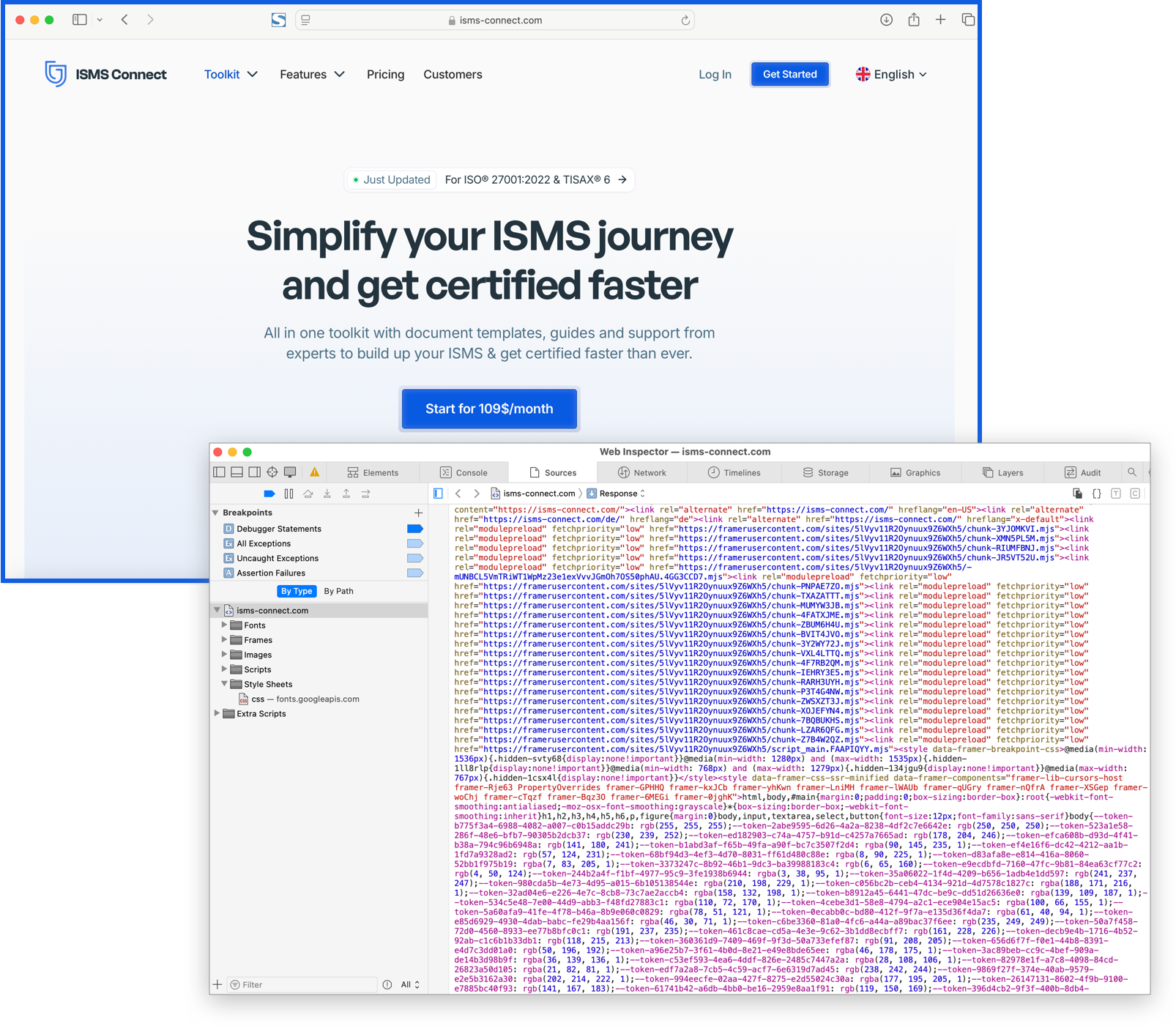1176x1026 pixels.
Task: Open the English language dropdown
Action: click(891, 75)
